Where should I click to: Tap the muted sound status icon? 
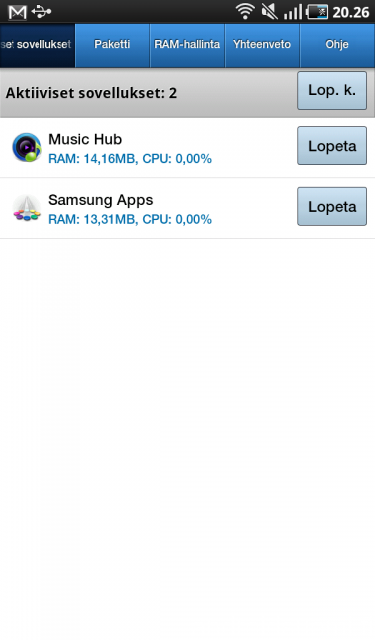269,12
